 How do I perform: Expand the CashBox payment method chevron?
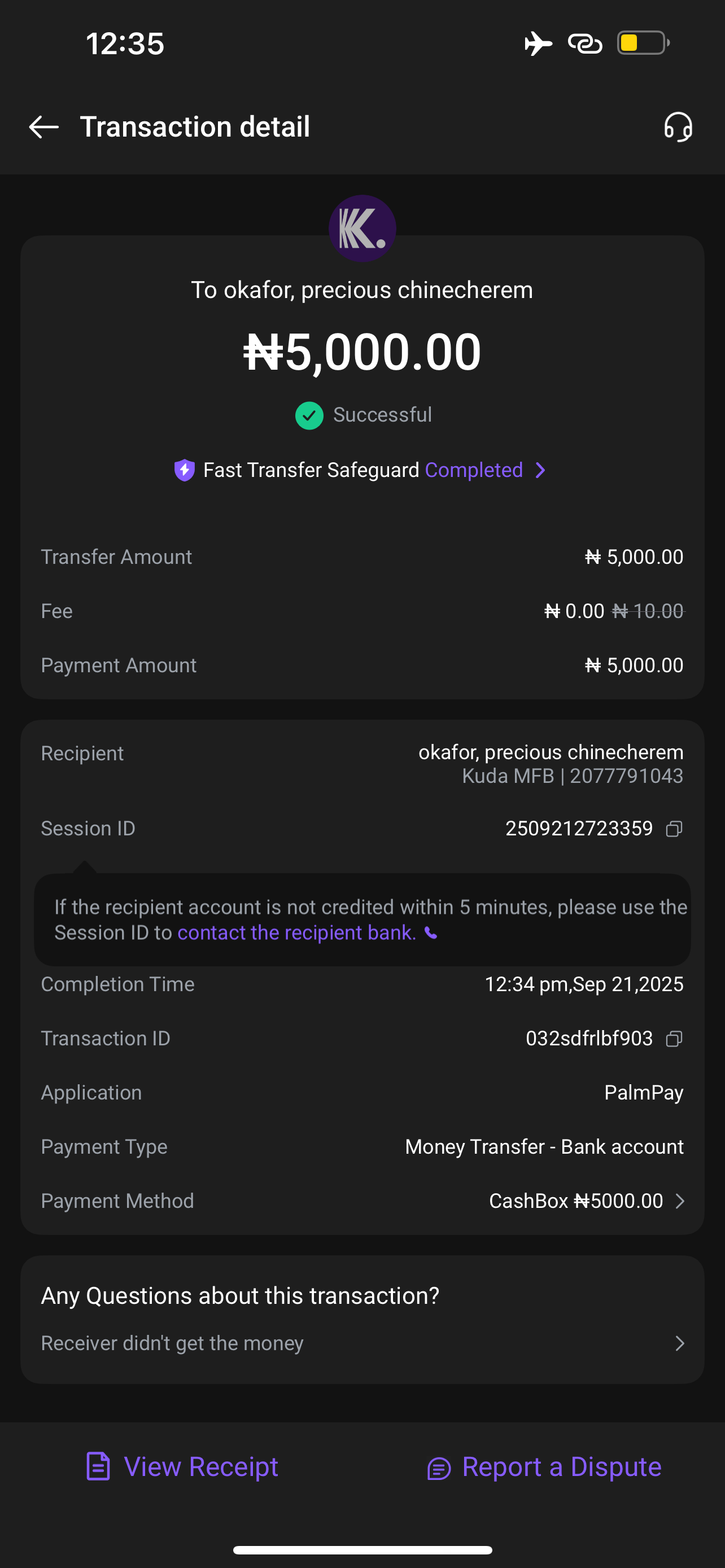point(680,1201)
